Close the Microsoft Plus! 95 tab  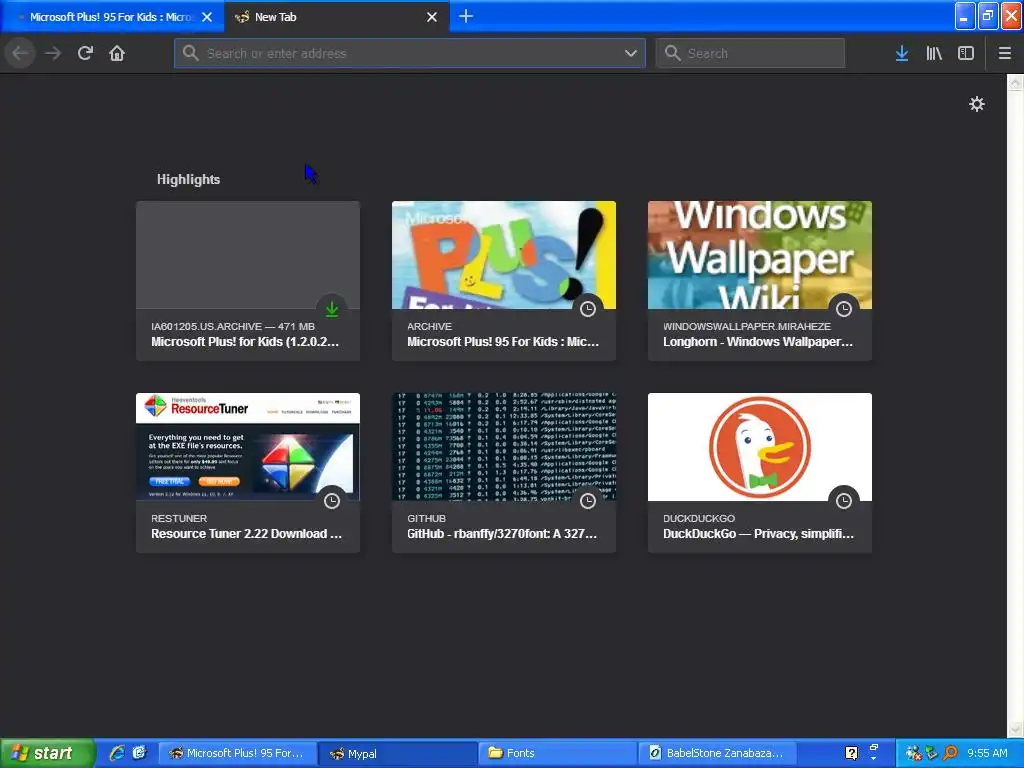pyautogui.click(x=207, y=17)
